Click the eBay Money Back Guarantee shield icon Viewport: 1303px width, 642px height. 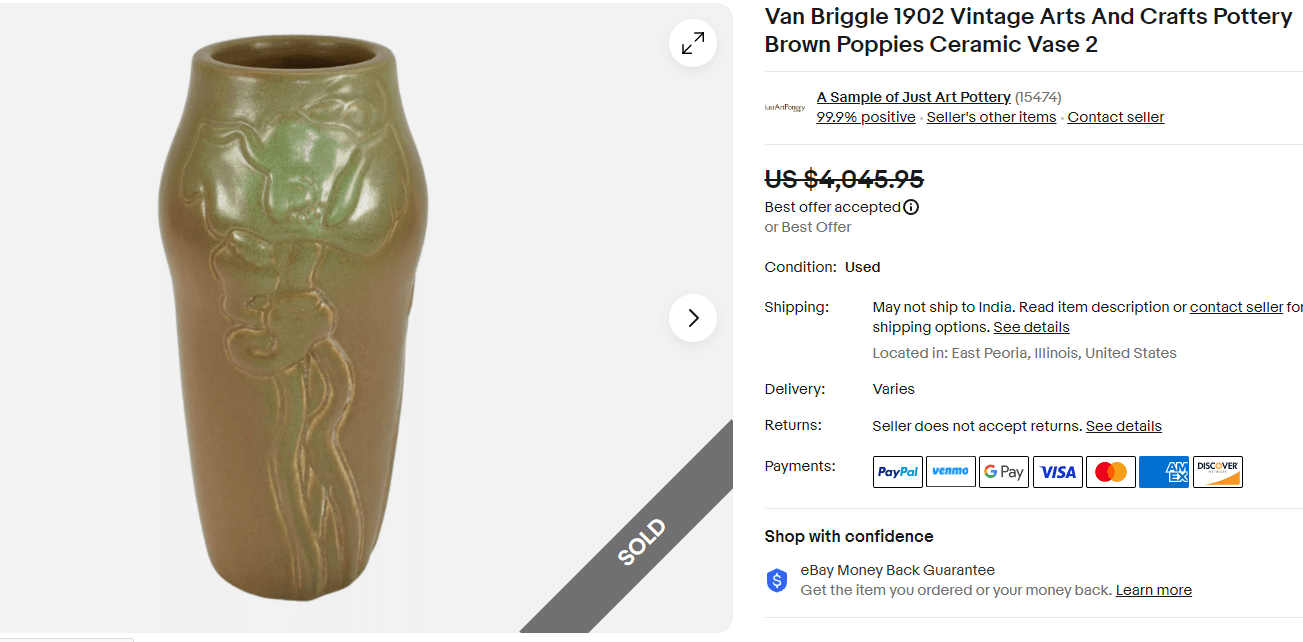click(777, 580)
